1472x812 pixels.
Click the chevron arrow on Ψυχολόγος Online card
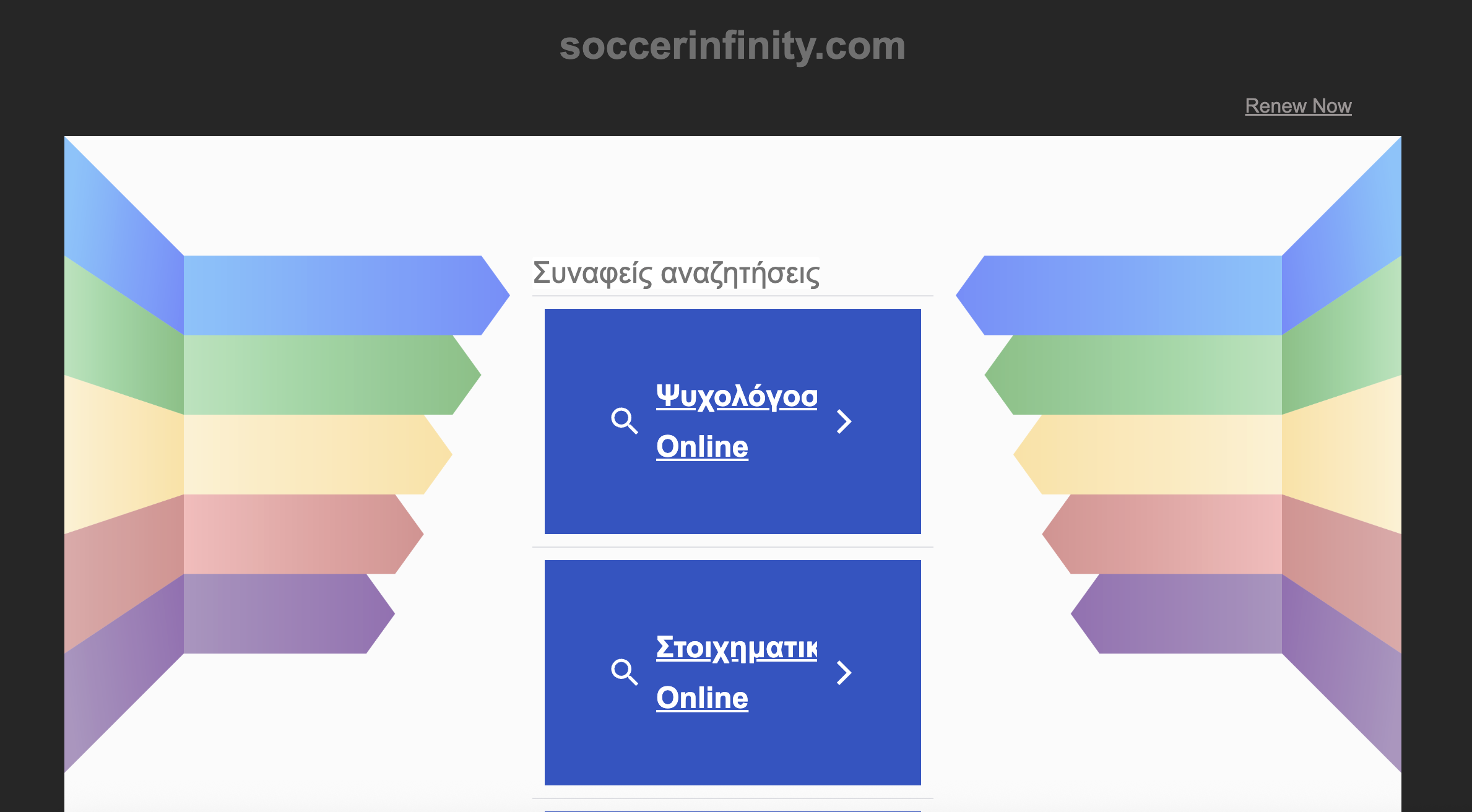pos(844,421)
